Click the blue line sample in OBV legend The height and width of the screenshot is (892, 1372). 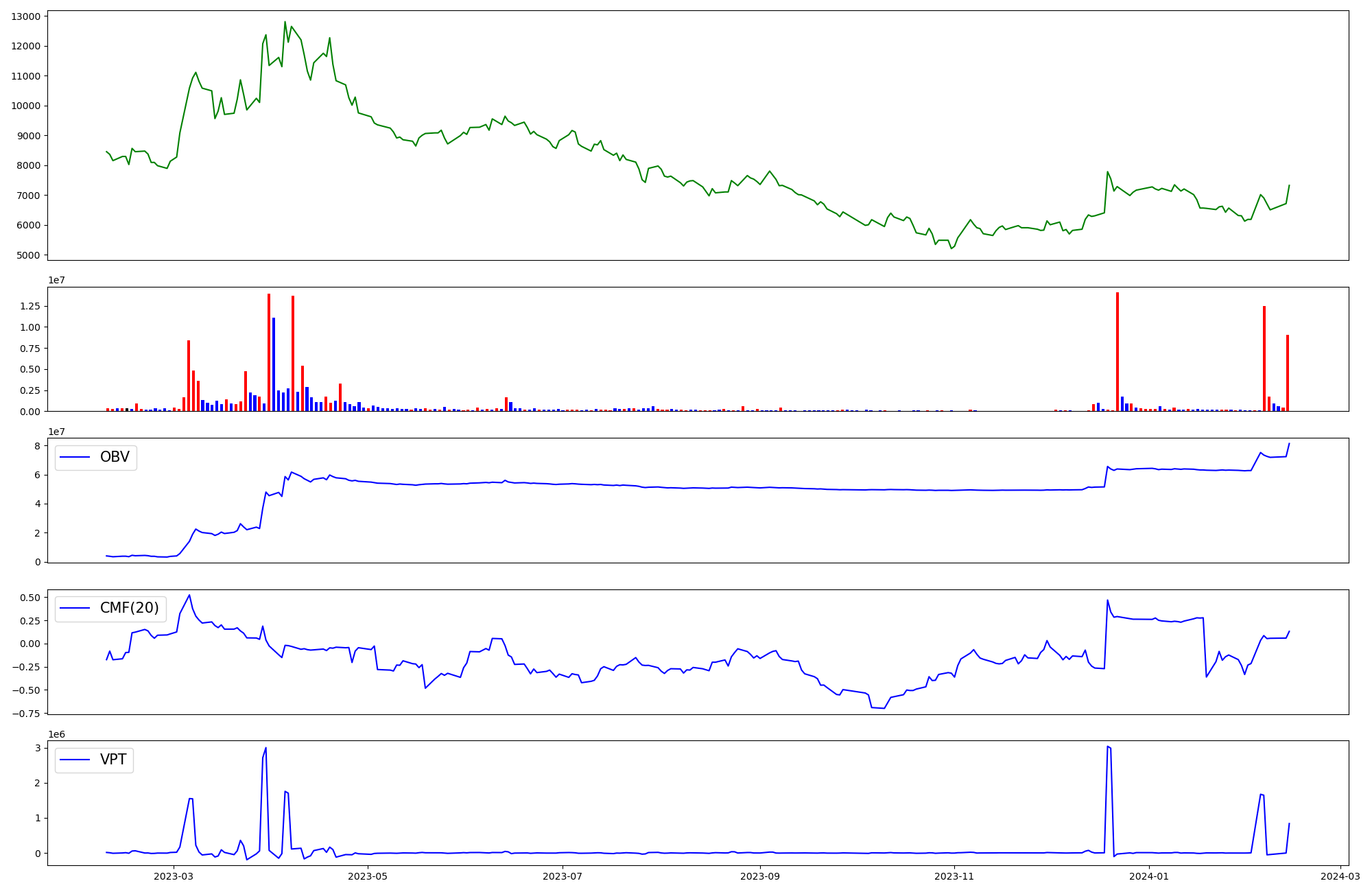75,458
